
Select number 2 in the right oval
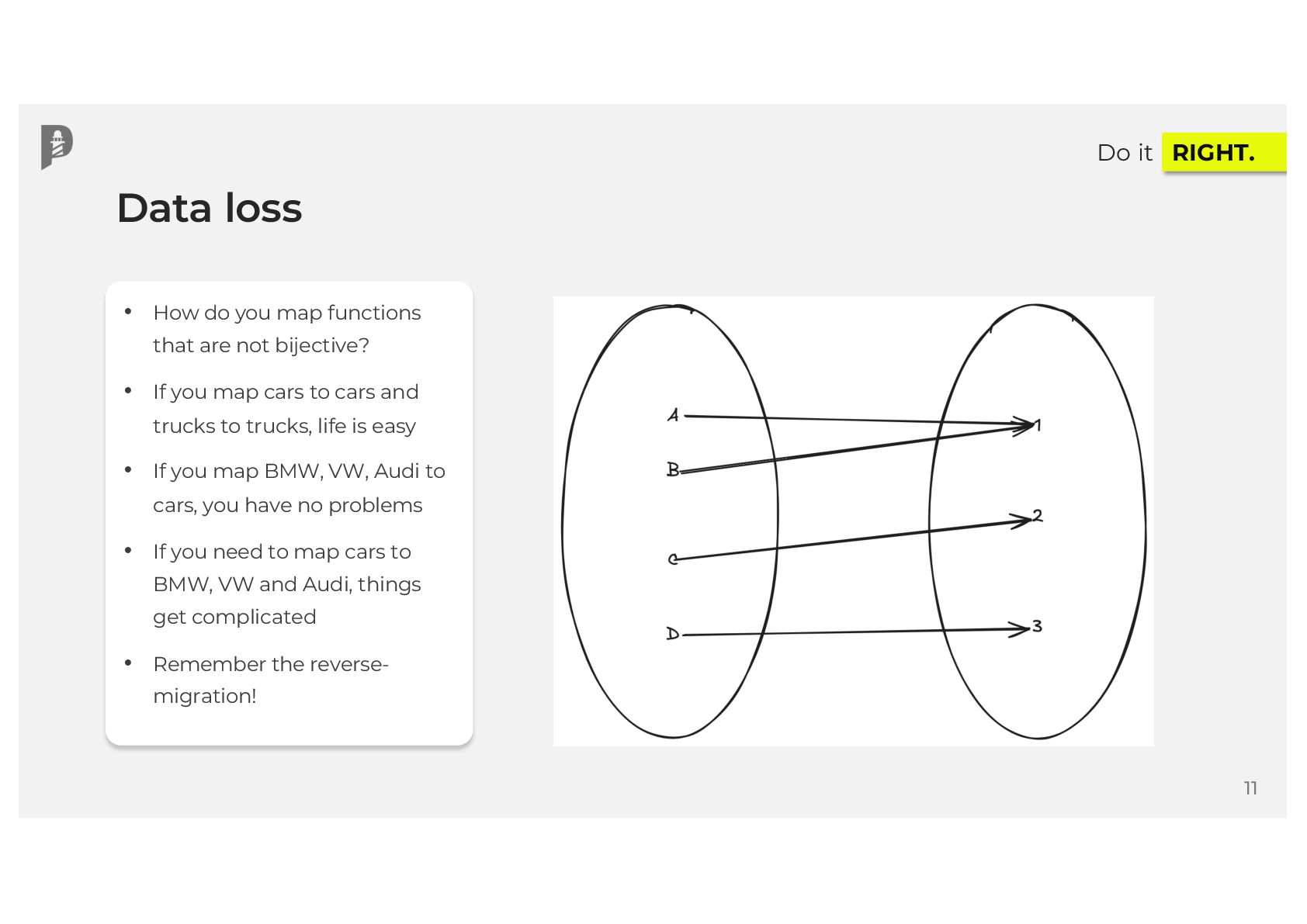point(1038,516)
